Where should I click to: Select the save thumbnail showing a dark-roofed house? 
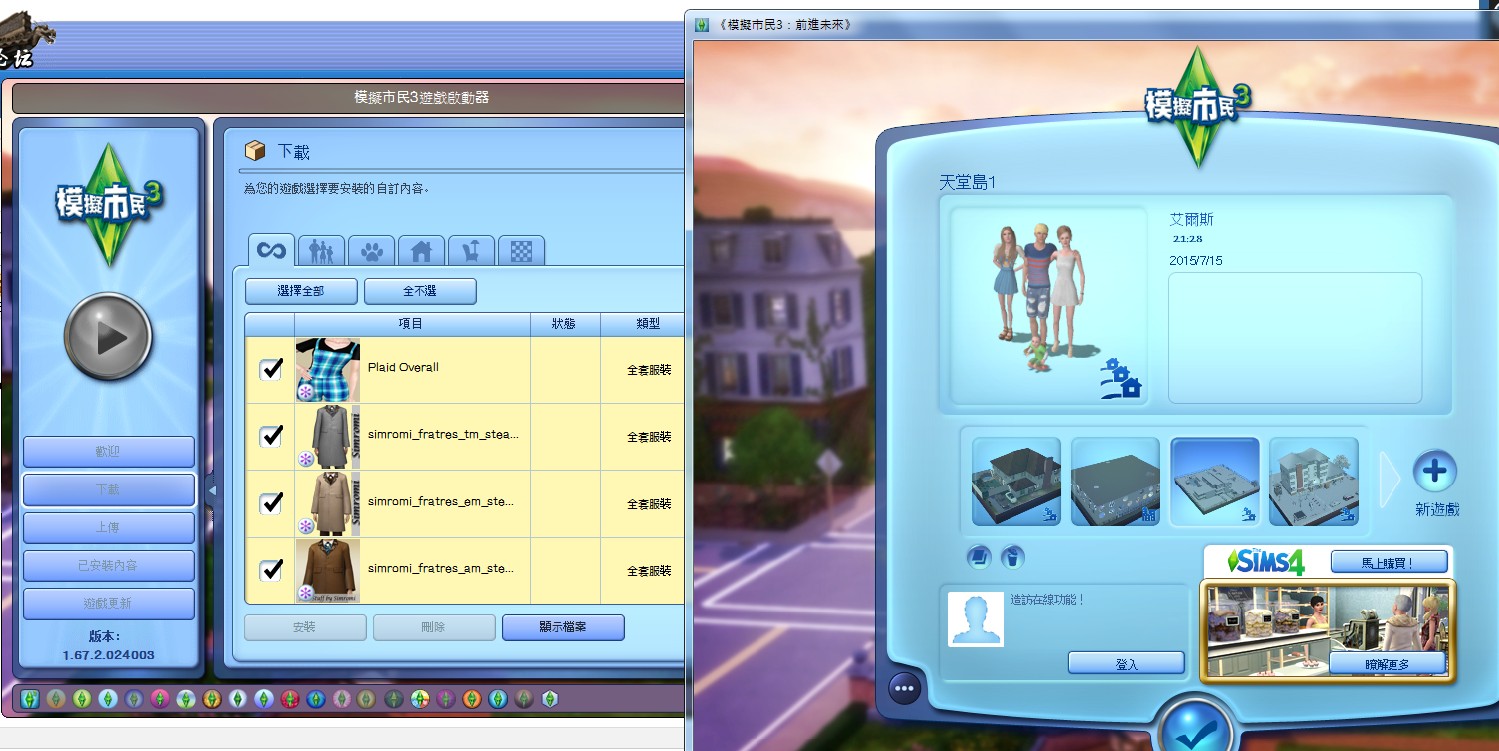[x=1016, y=481]
